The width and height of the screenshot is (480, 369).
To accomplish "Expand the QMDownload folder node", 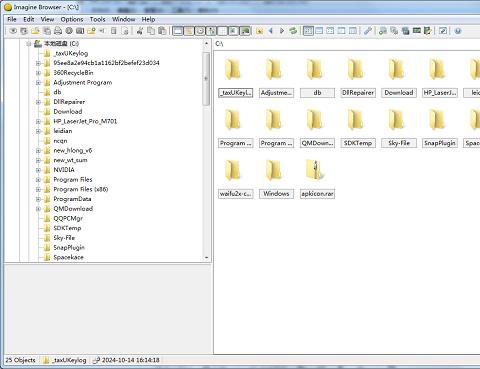I will tap(38, 209).
